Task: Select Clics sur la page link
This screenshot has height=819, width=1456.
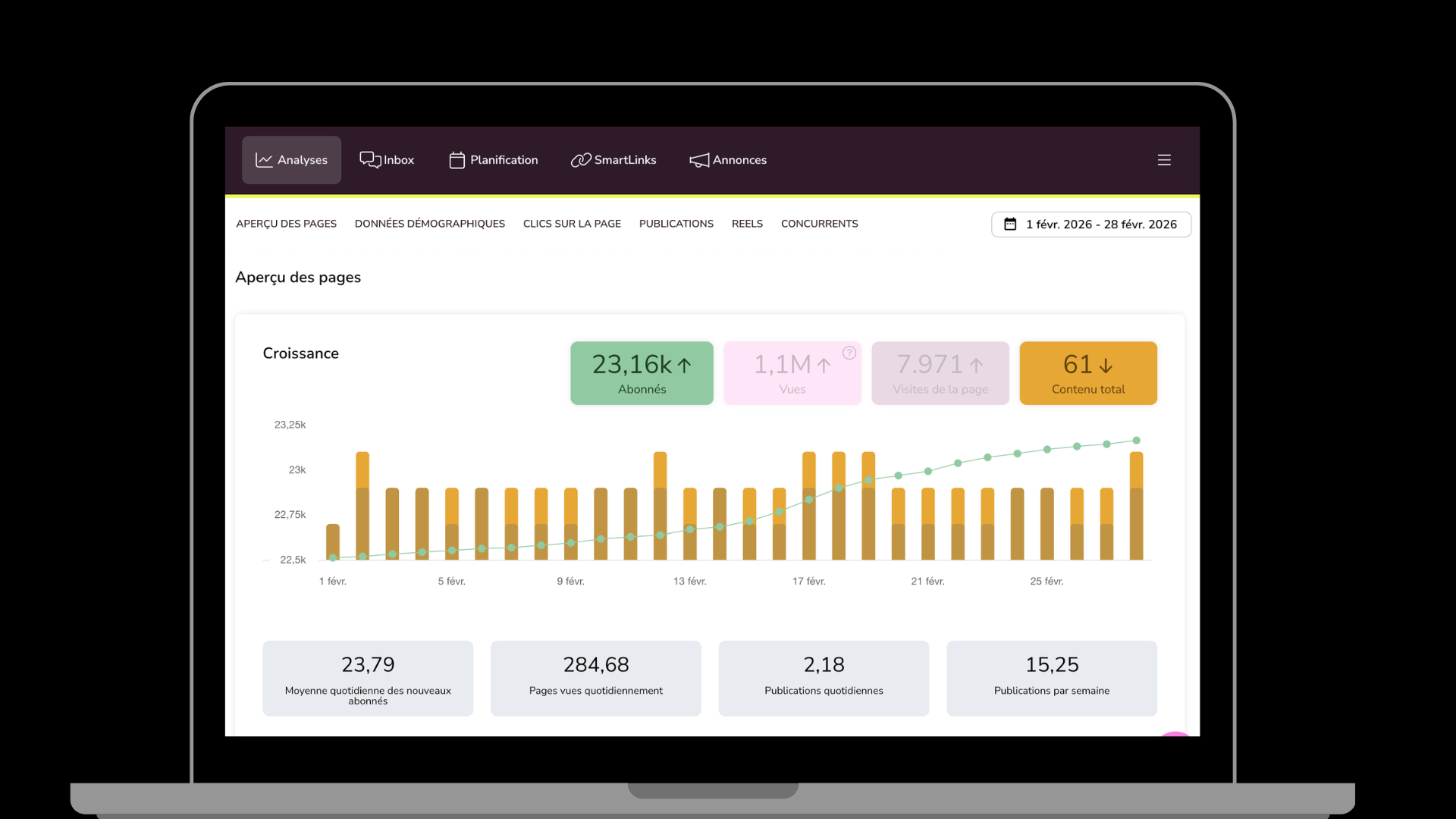Action: click(572, 224)
